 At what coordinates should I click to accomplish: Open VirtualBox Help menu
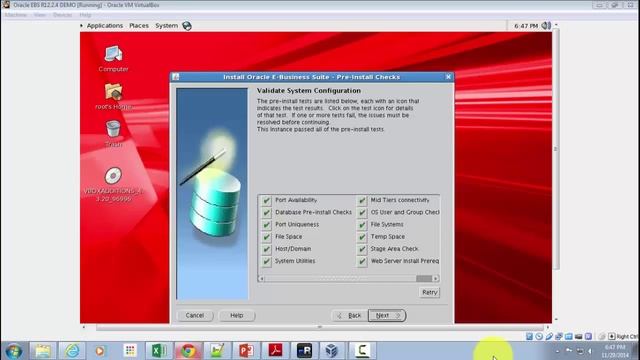tap(85, 15)
